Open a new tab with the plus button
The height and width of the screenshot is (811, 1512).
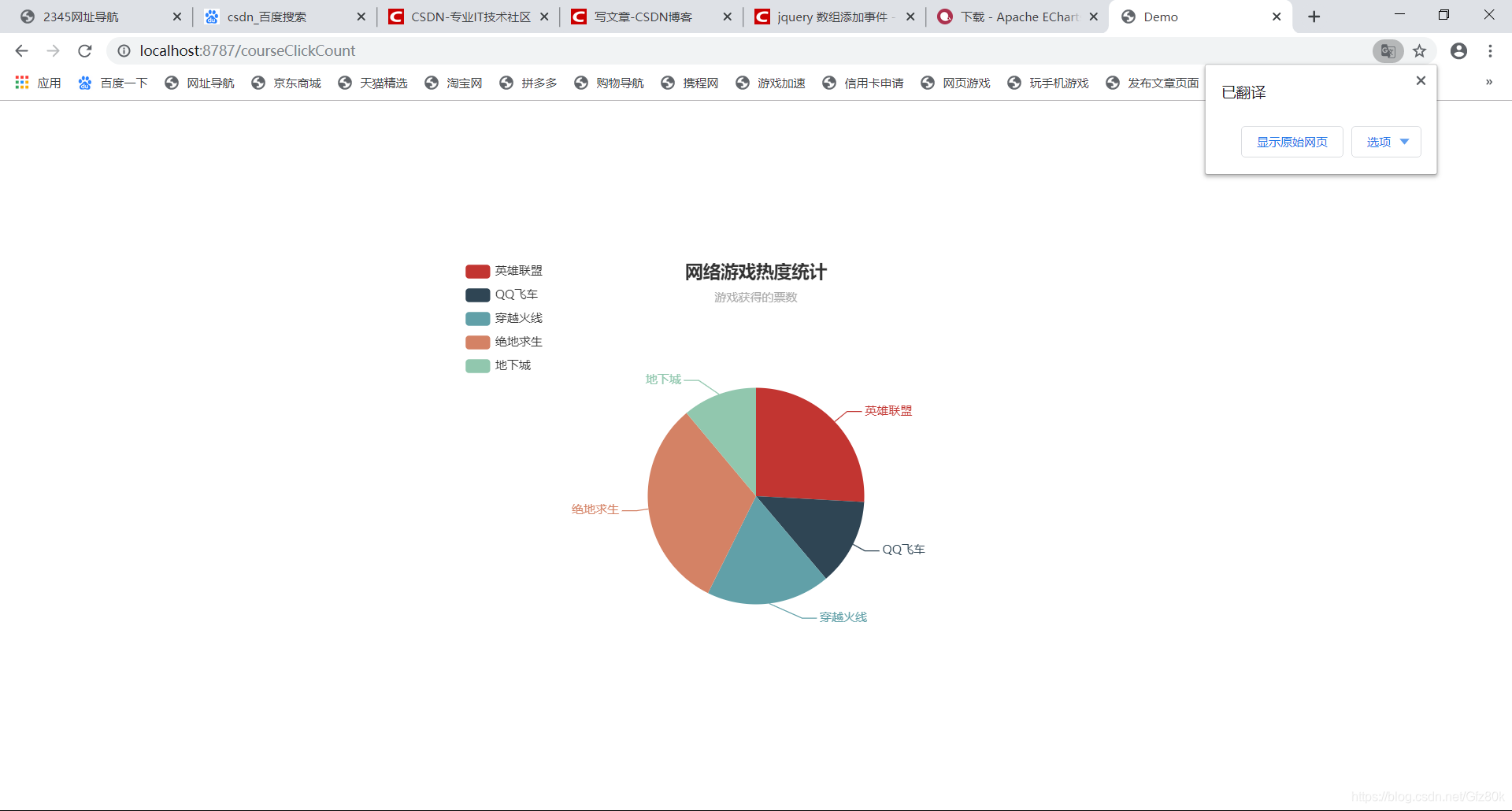(1314, 17)
